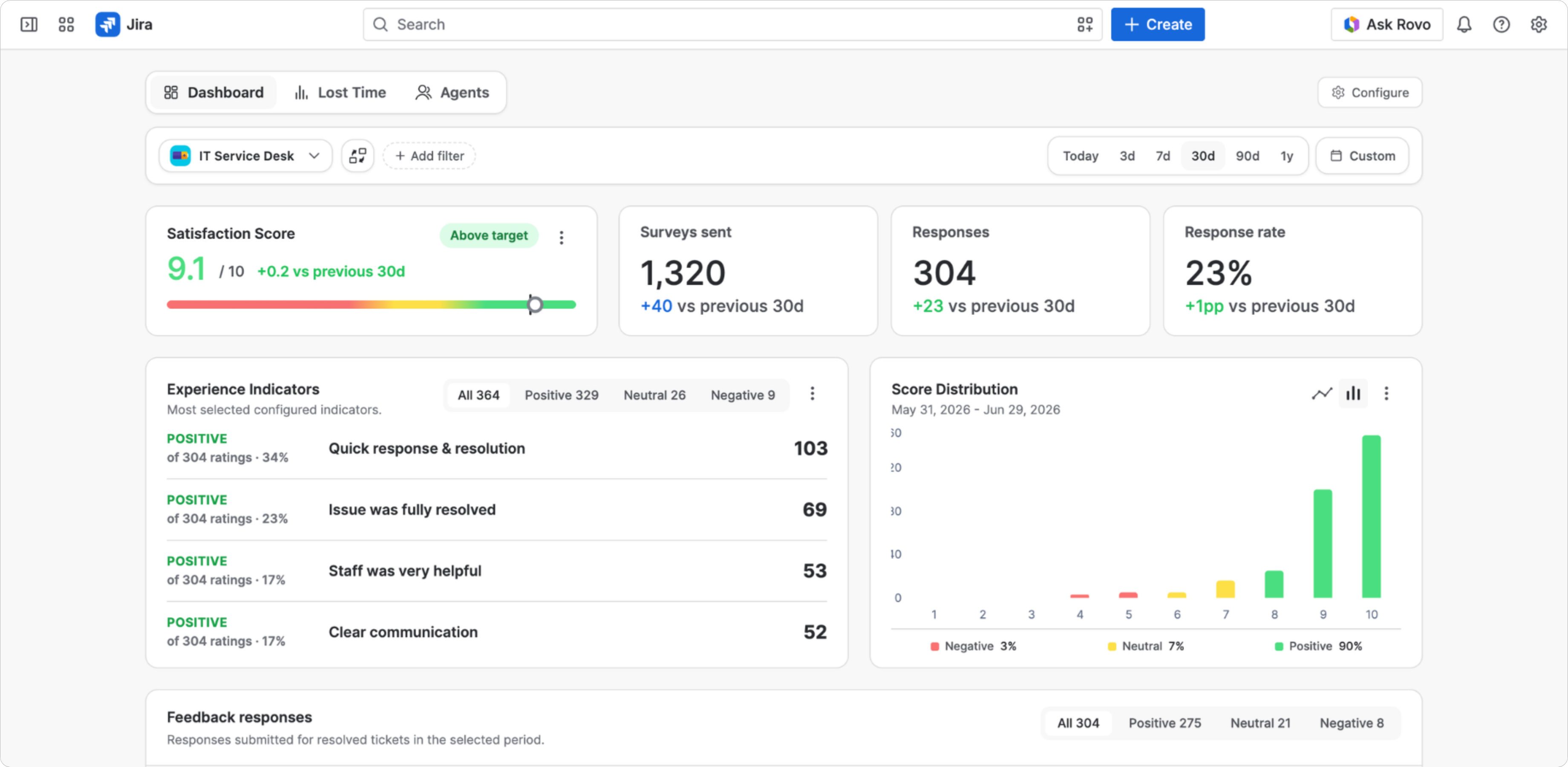Click the satisfaction score gauge marker
The image size is (1568, 767).
click(x=534, y=304)
